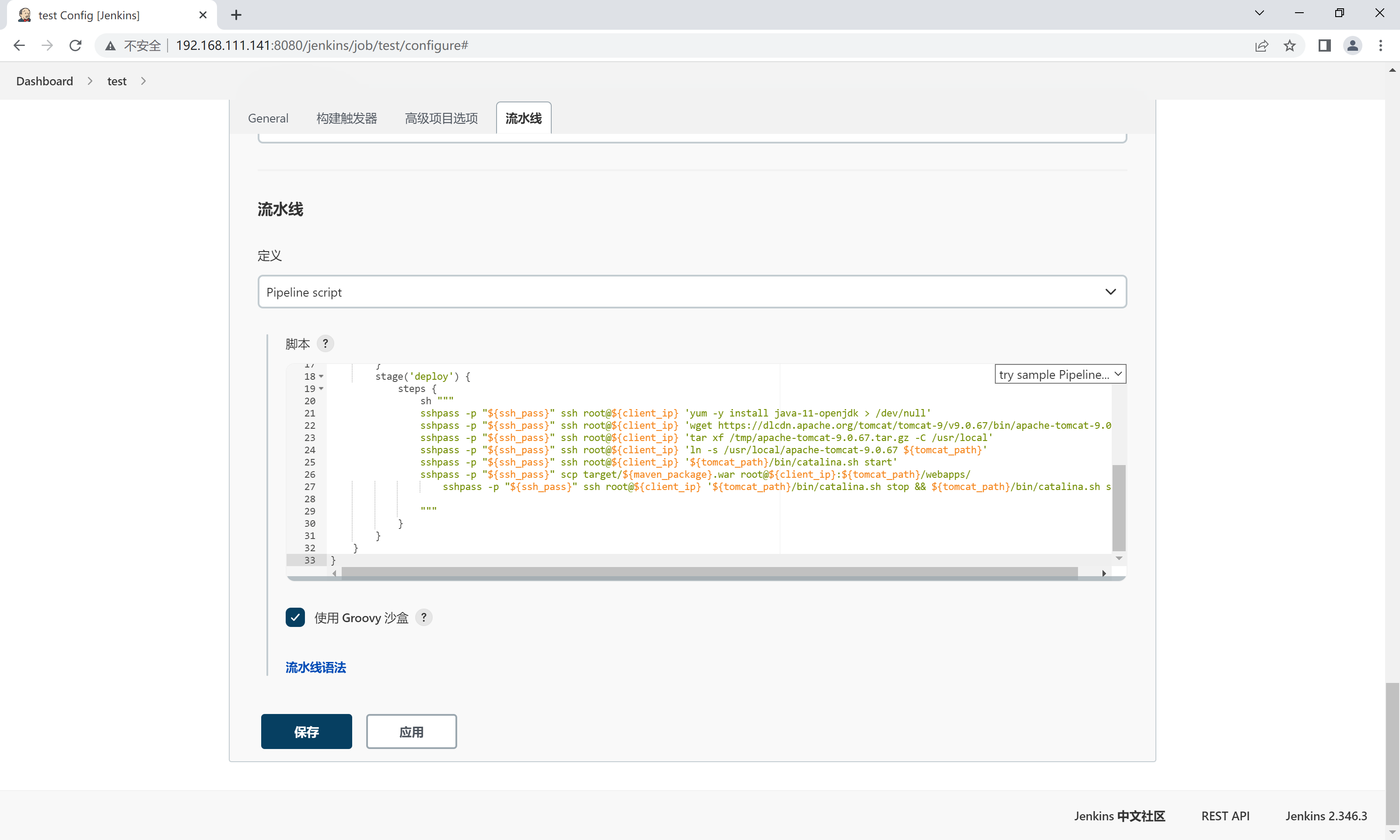The height and width of the screenshot is (840, 1400).
Task: Open the Jenkins 中文社区 footer link
Action: [x=1119, y=815]
